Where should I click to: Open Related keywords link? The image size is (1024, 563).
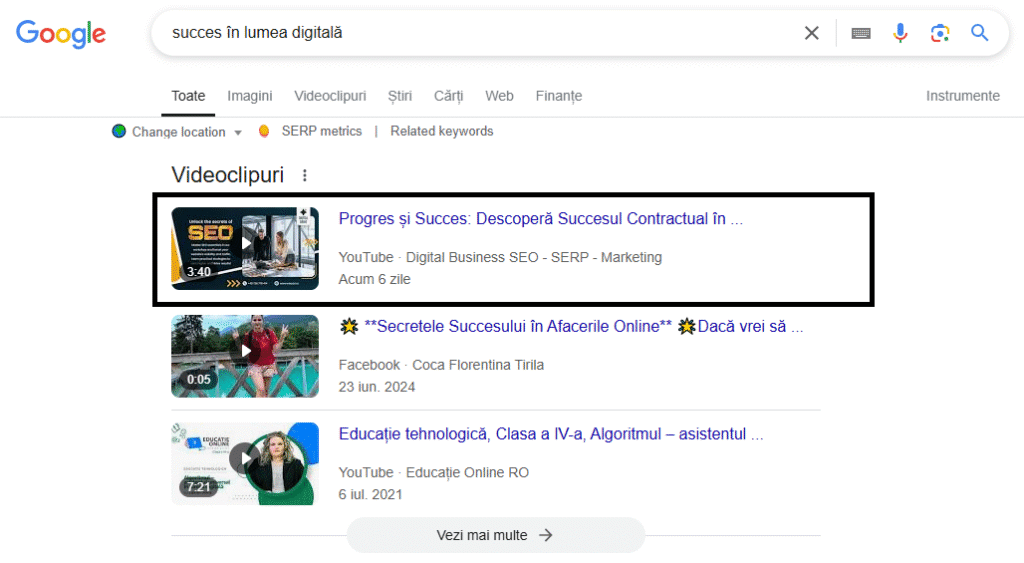441,131
